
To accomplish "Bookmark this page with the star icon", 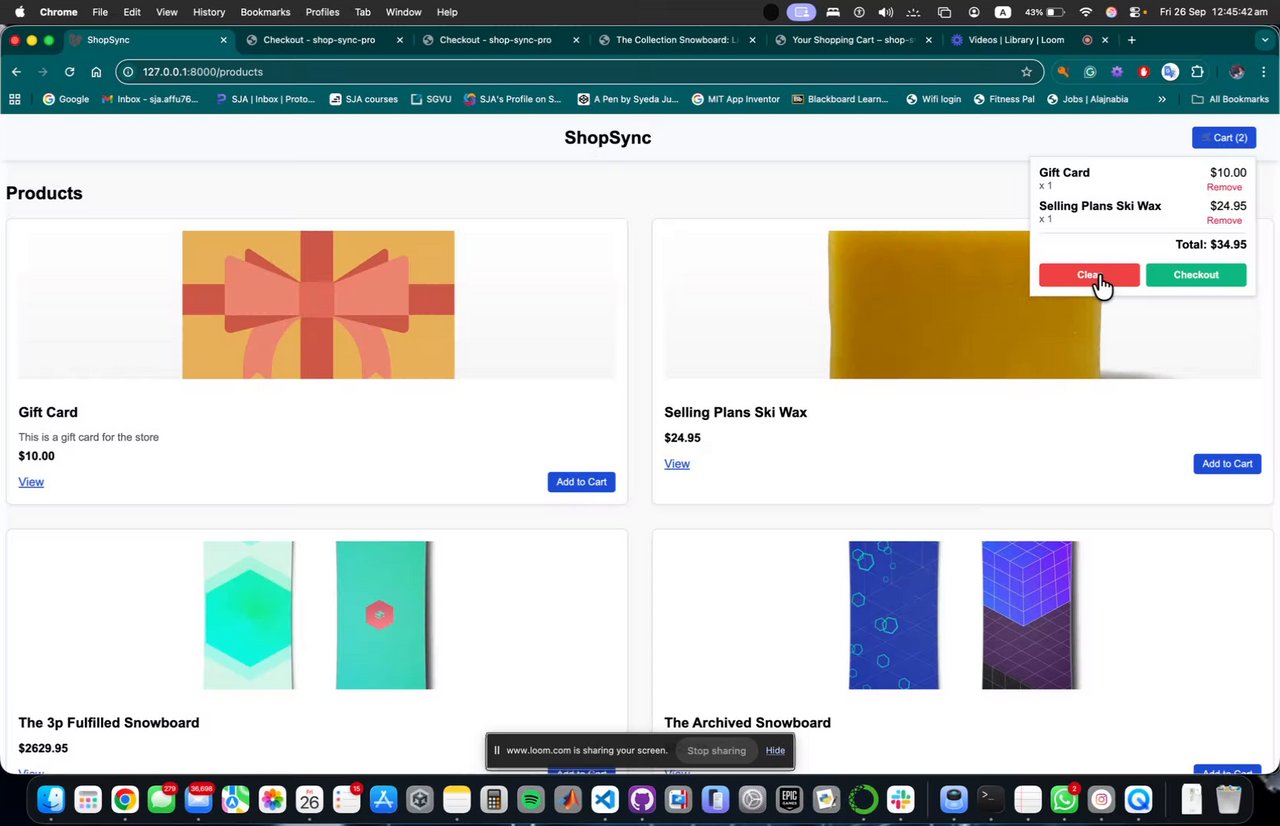I will [x=1026, y=72].
